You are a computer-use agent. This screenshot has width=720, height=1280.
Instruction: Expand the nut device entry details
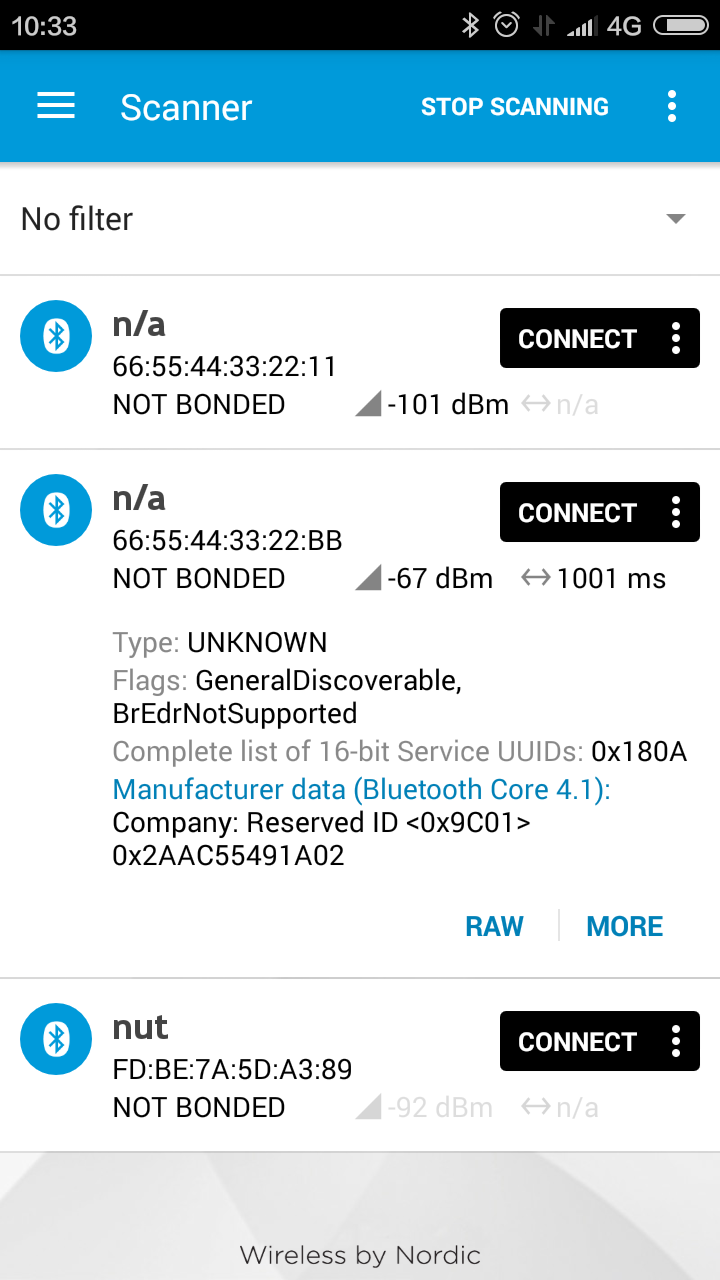point(360,1065)
